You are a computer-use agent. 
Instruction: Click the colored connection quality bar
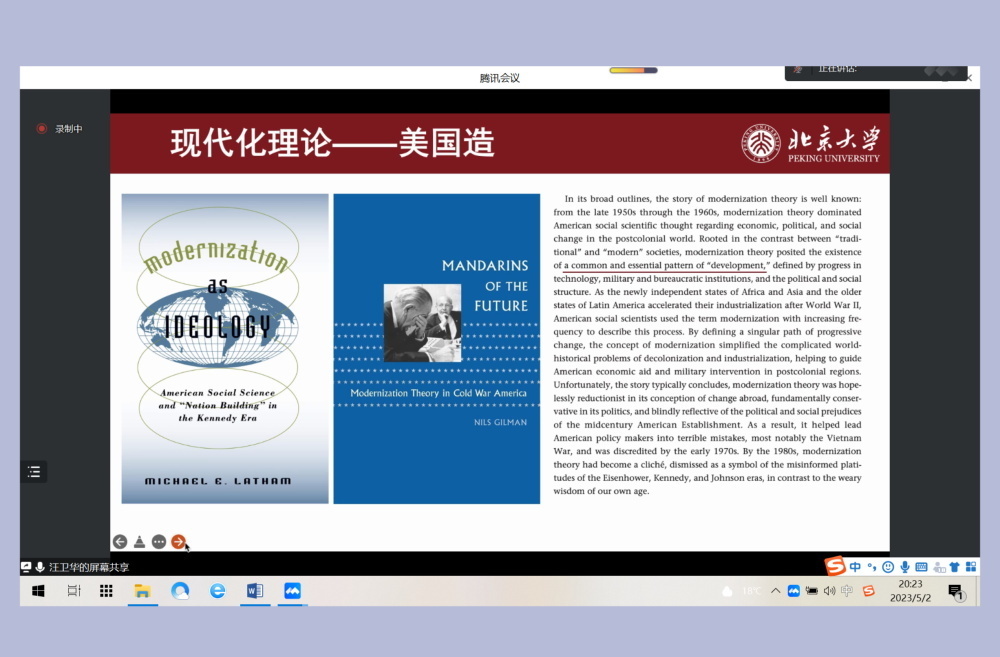[632, 71]
